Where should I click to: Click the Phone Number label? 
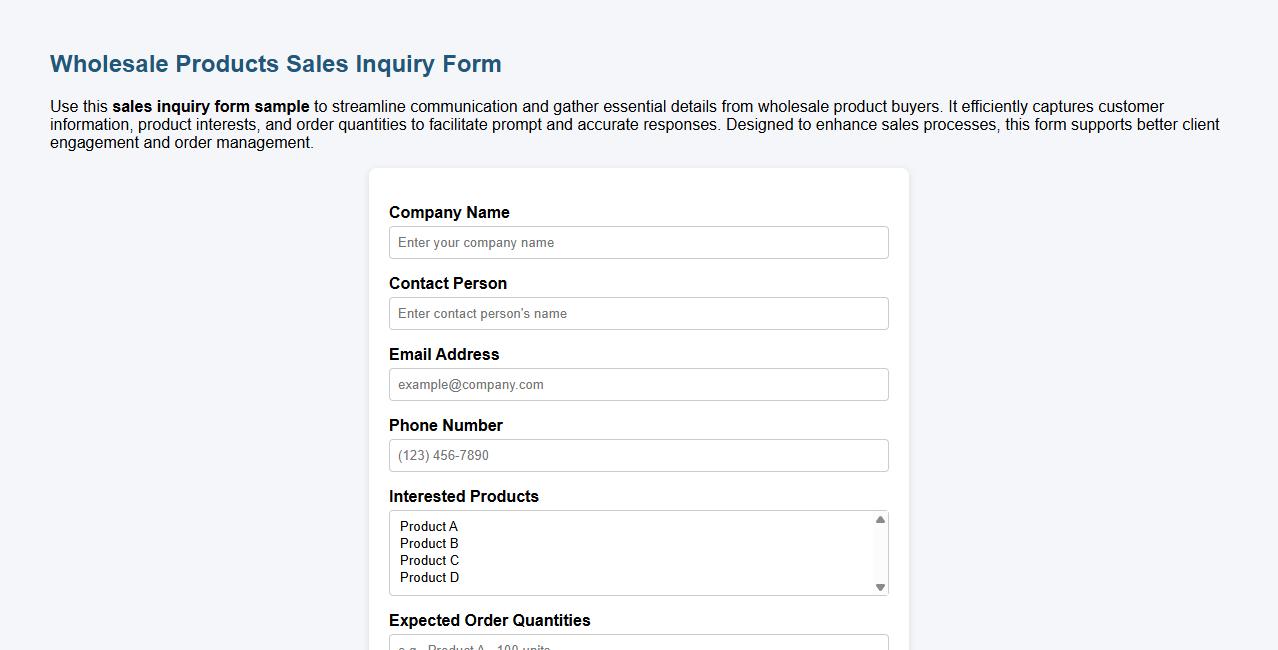tap(446, 425)
